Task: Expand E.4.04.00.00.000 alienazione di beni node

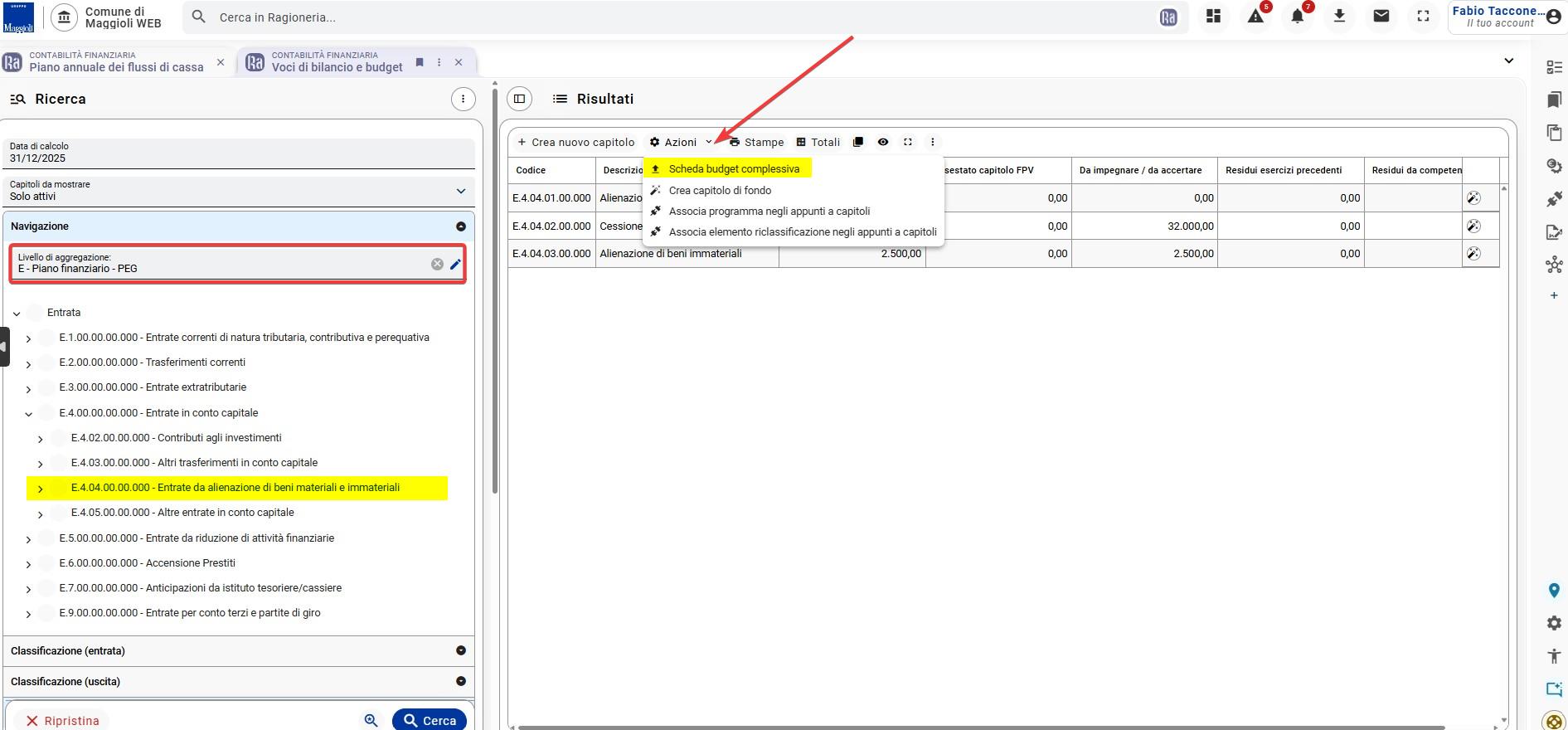Action: pos(40,489)
